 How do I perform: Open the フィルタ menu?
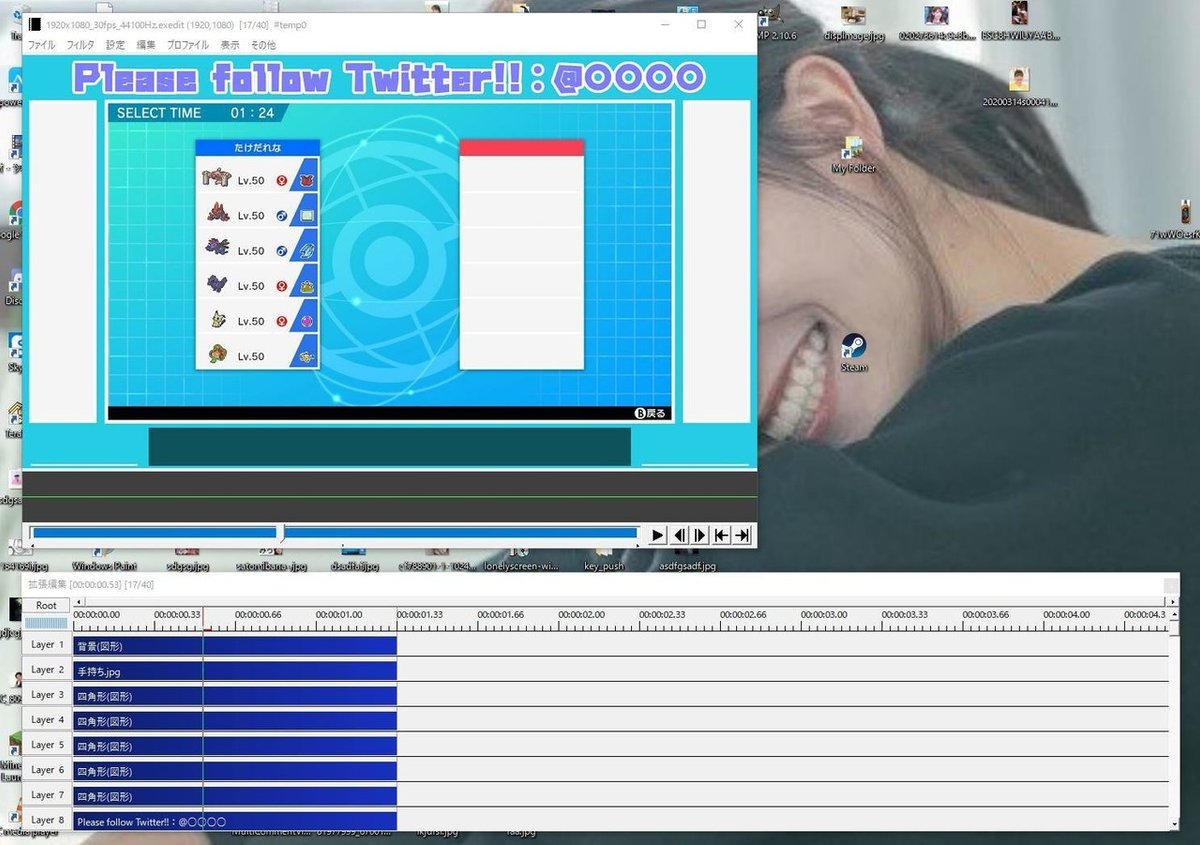coord(80,45)
